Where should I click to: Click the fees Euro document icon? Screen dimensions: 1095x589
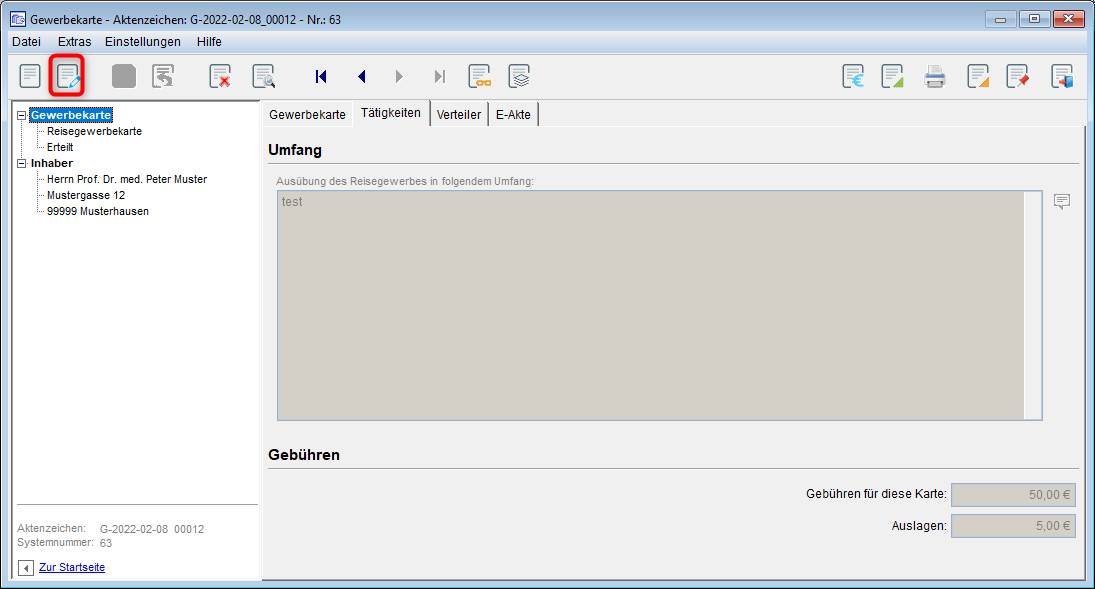coord(853,77)
